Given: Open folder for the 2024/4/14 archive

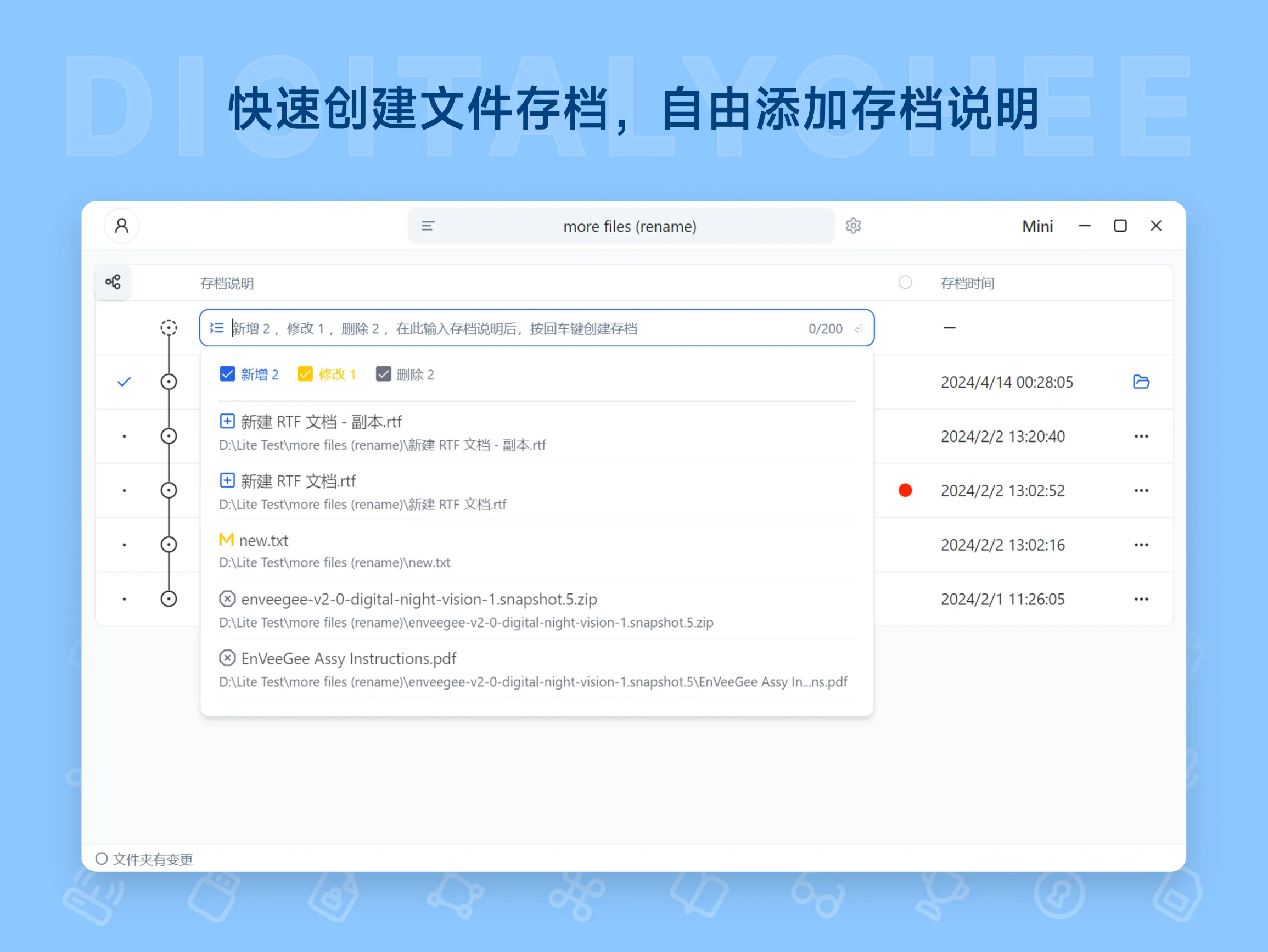Looking at the screenshot, I should coord(1141,382).
